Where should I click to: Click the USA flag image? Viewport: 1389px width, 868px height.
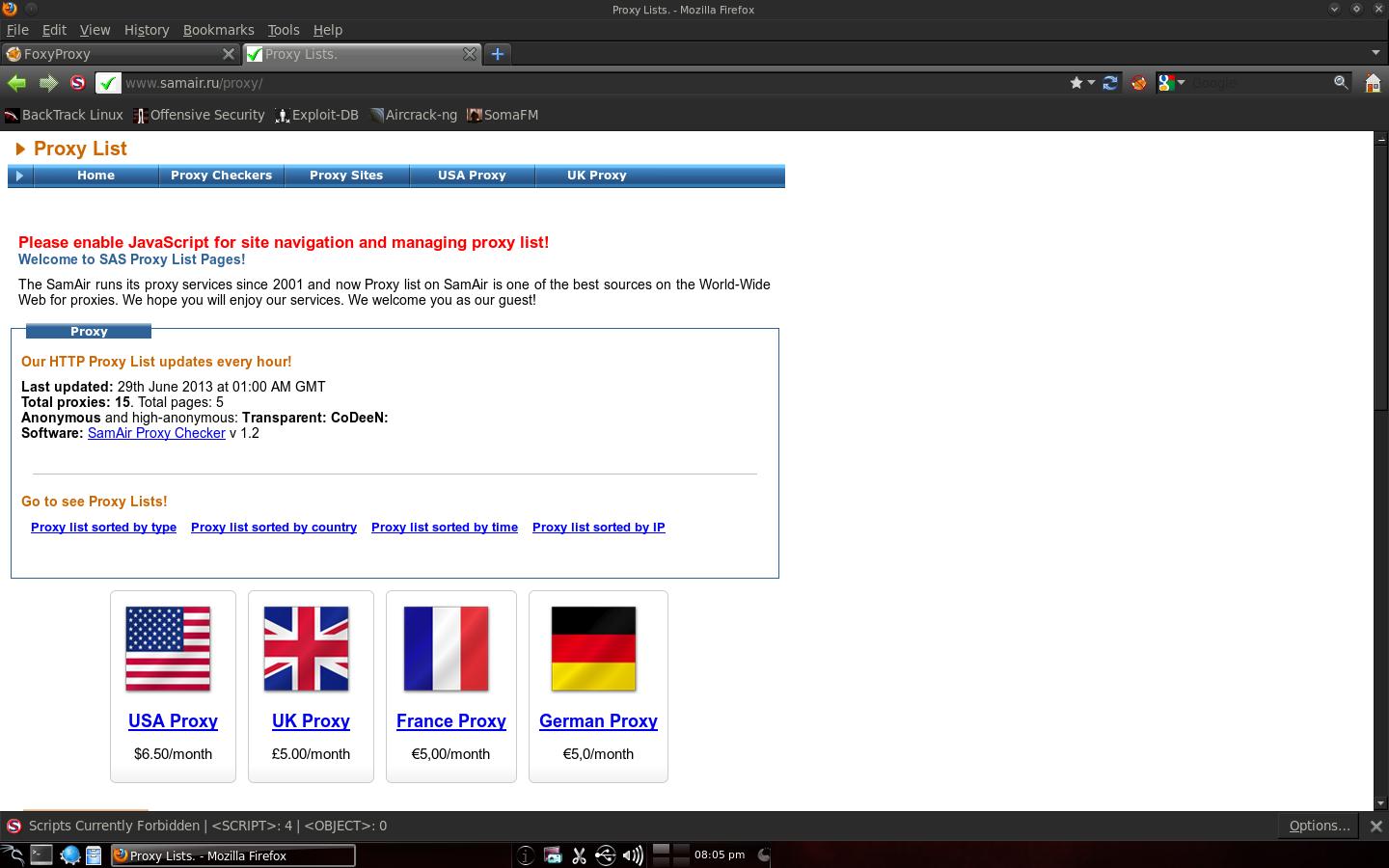168,649
